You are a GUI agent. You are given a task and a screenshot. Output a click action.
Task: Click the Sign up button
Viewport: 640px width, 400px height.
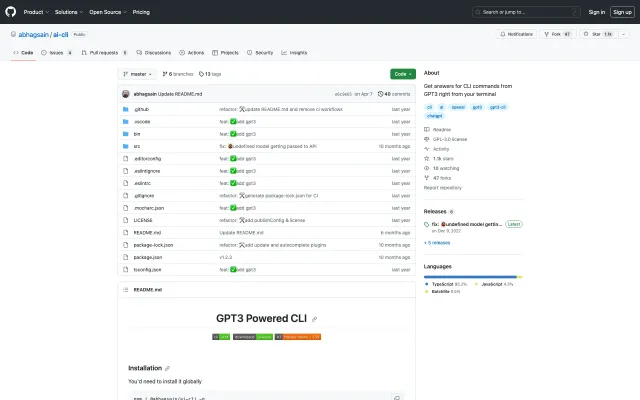[621, 12]
